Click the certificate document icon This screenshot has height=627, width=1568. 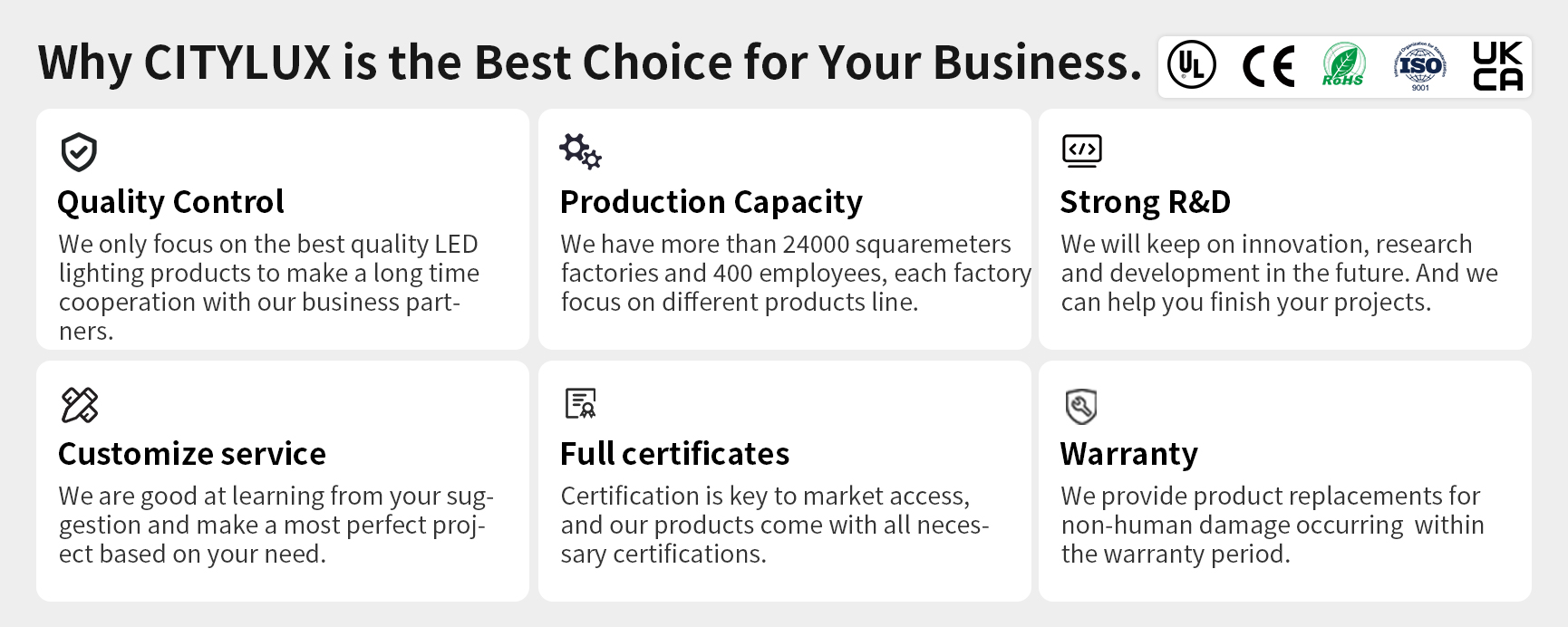point(580,403)
